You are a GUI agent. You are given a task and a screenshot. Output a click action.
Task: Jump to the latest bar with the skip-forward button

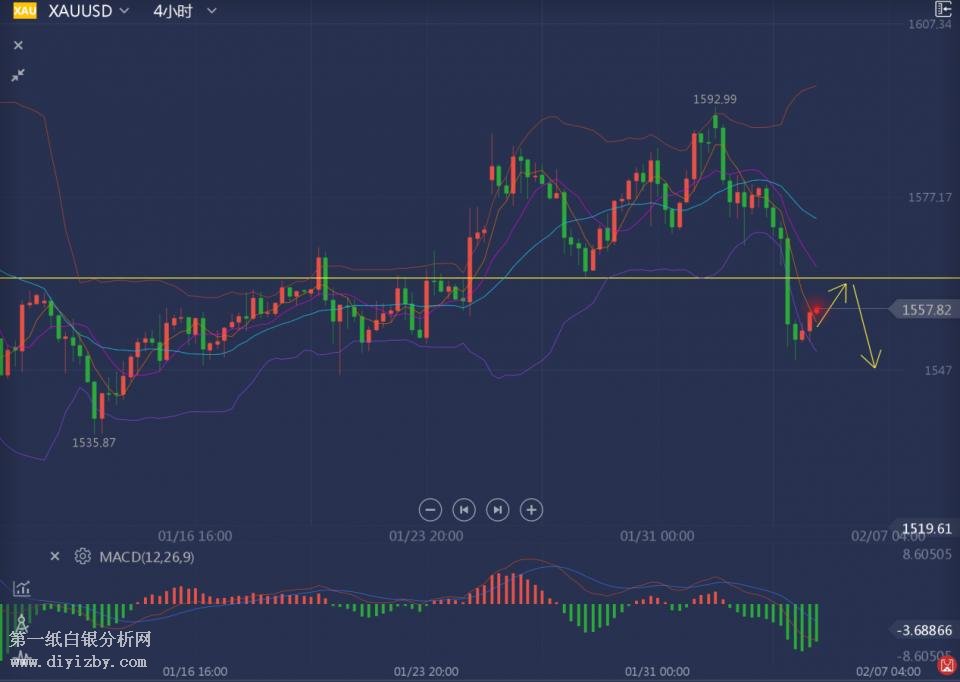(497, 510)
